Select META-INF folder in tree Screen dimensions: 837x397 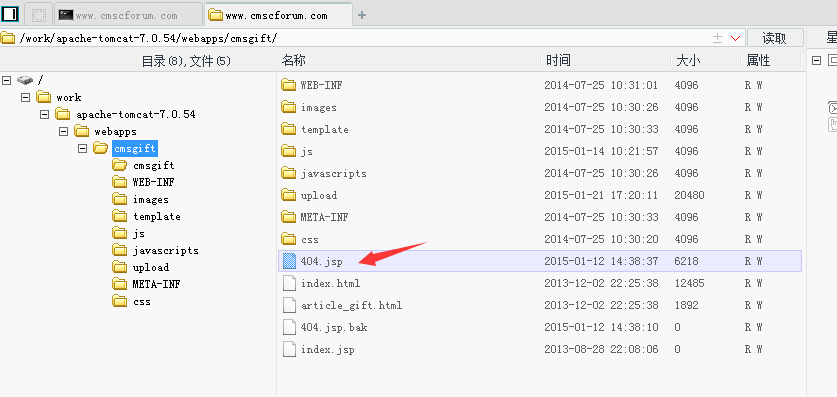pos(156,284)
